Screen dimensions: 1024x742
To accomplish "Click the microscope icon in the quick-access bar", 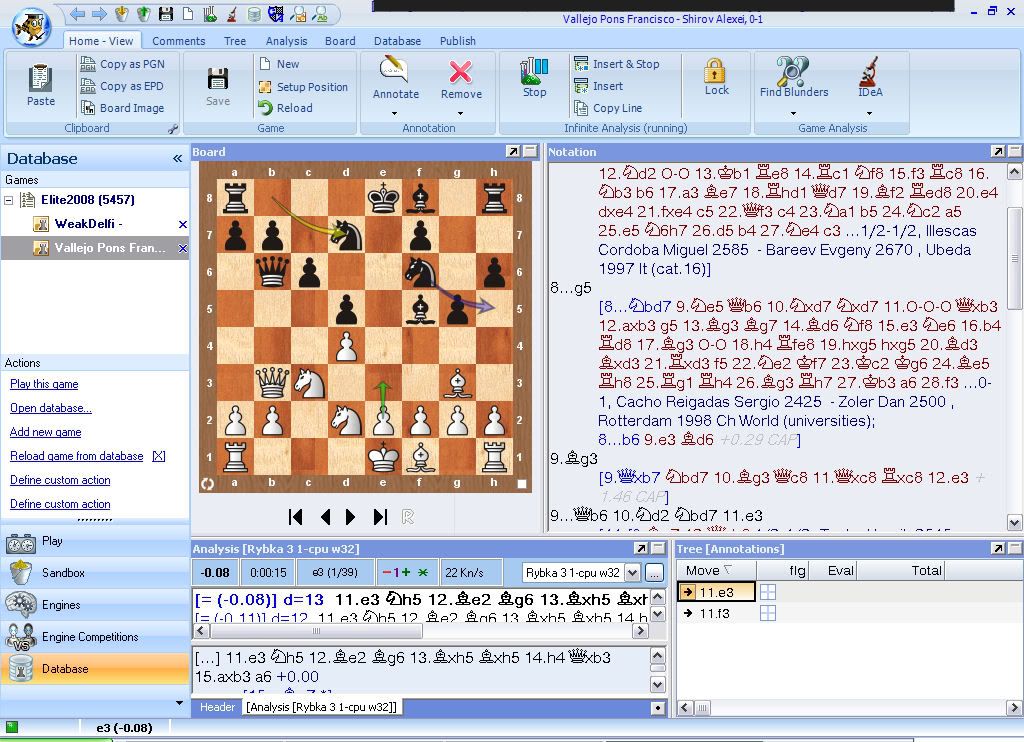I will coord(232,13).
